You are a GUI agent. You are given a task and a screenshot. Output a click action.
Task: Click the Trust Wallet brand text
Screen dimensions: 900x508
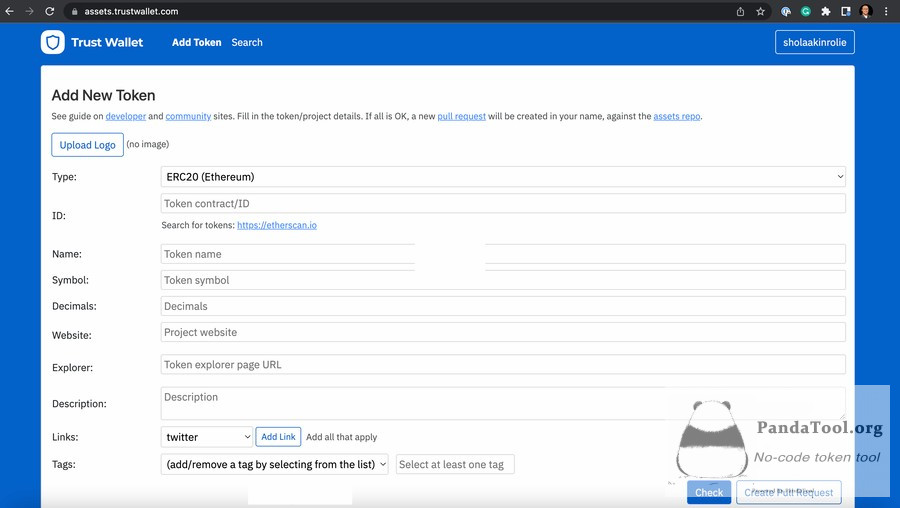click(x=107, y=42)
